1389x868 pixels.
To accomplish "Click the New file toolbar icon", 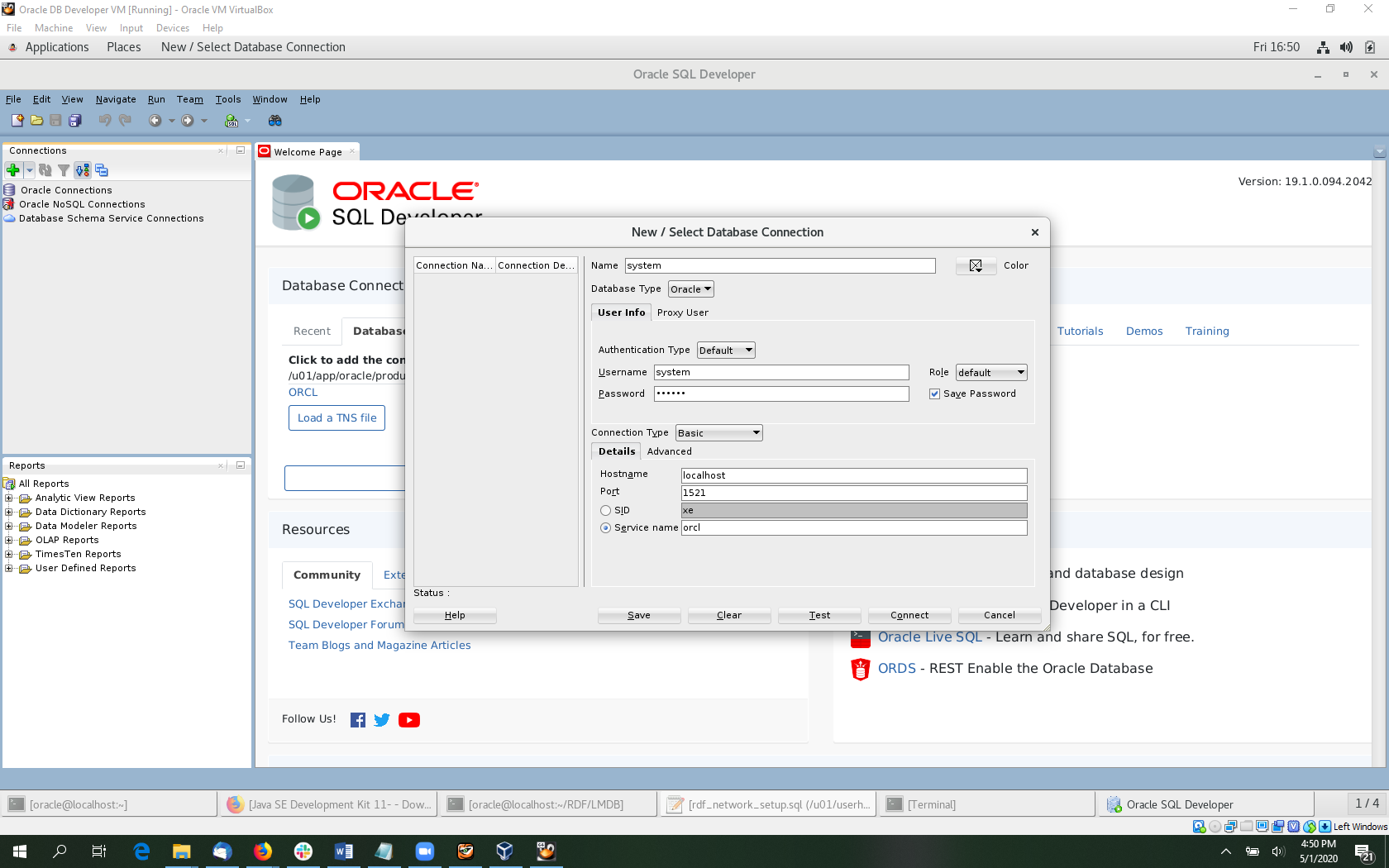I will click(17, 121).
